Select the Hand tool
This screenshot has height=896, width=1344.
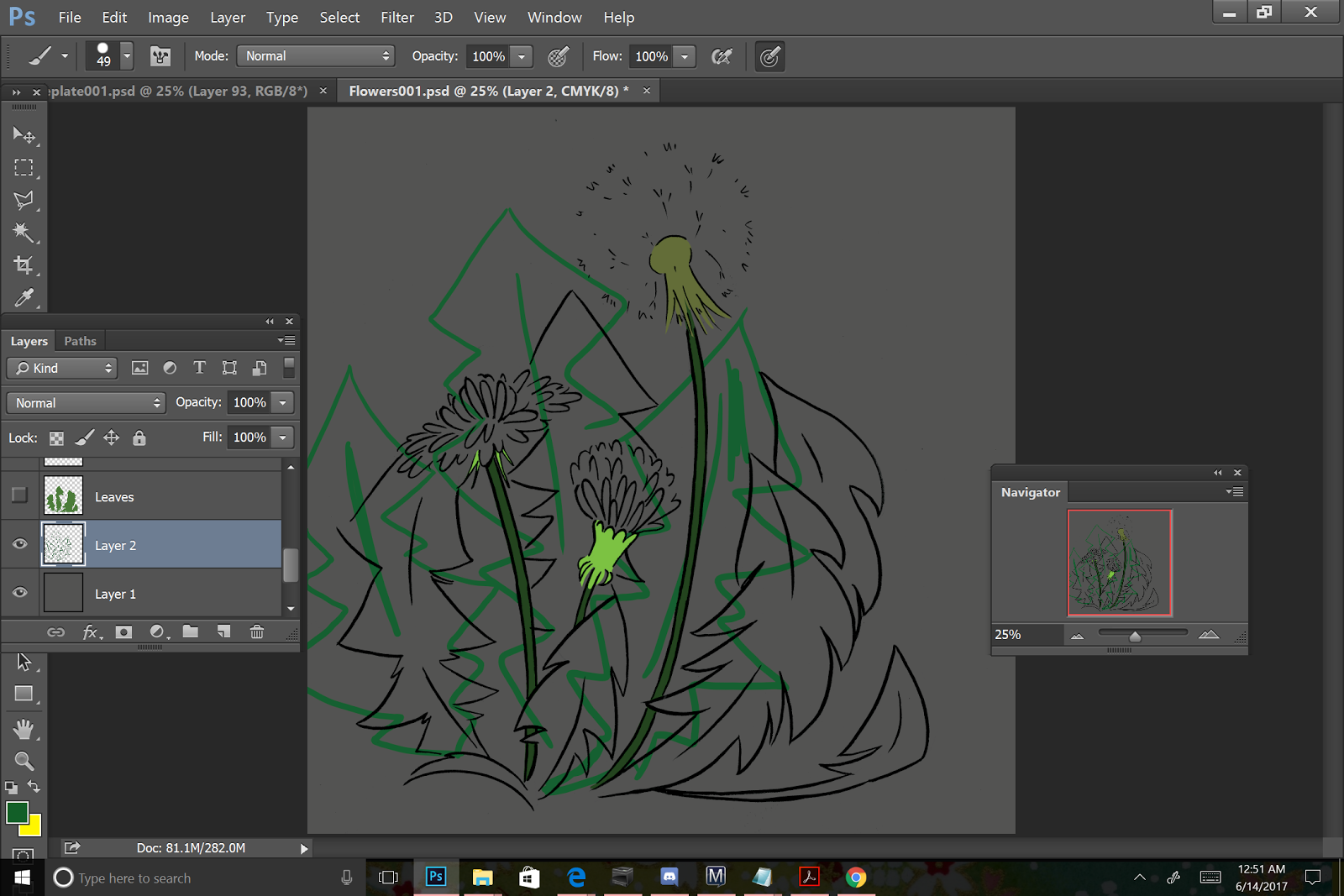pos(24,728)
